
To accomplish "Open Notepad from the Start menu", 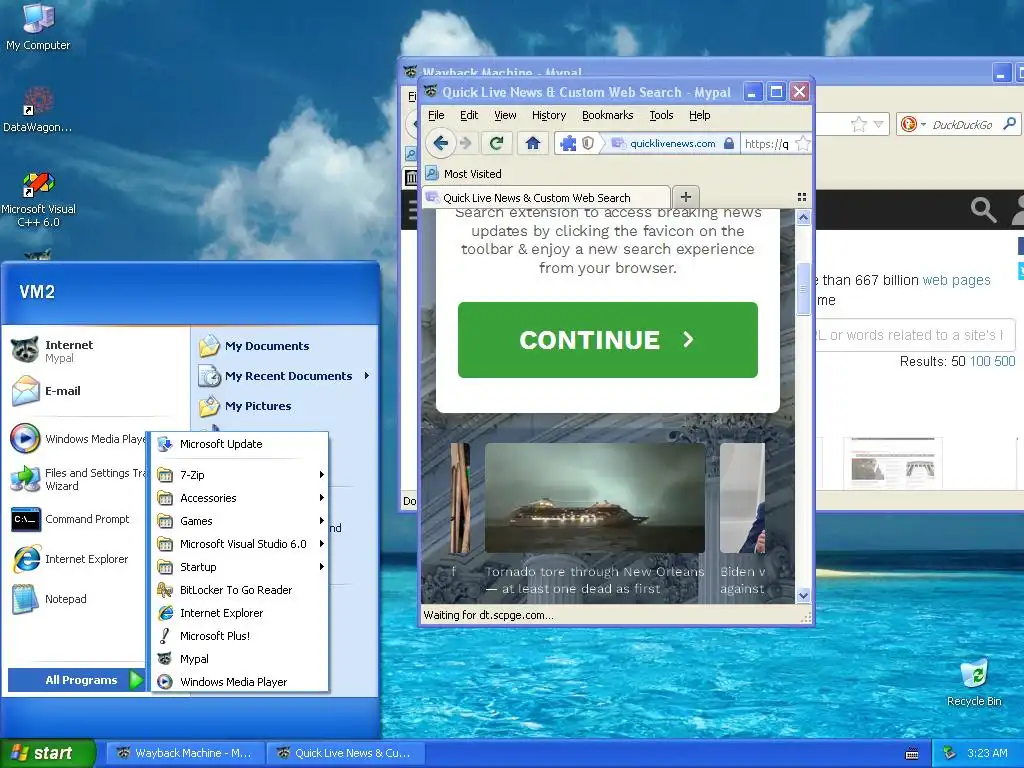I will click(x=50, y=599).
